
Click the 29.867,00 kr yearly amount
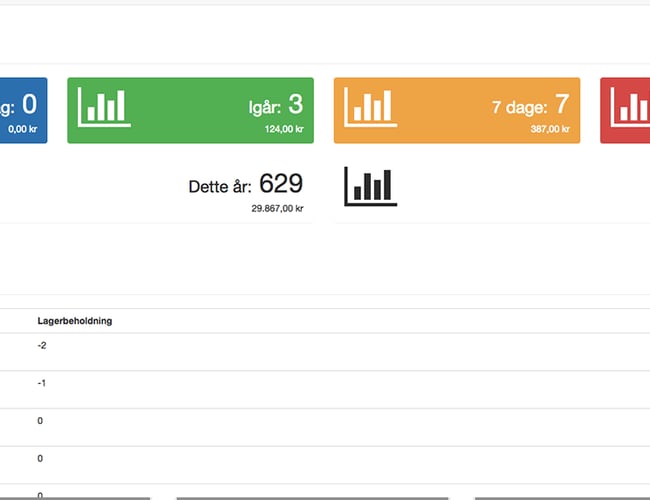point(277,209)
